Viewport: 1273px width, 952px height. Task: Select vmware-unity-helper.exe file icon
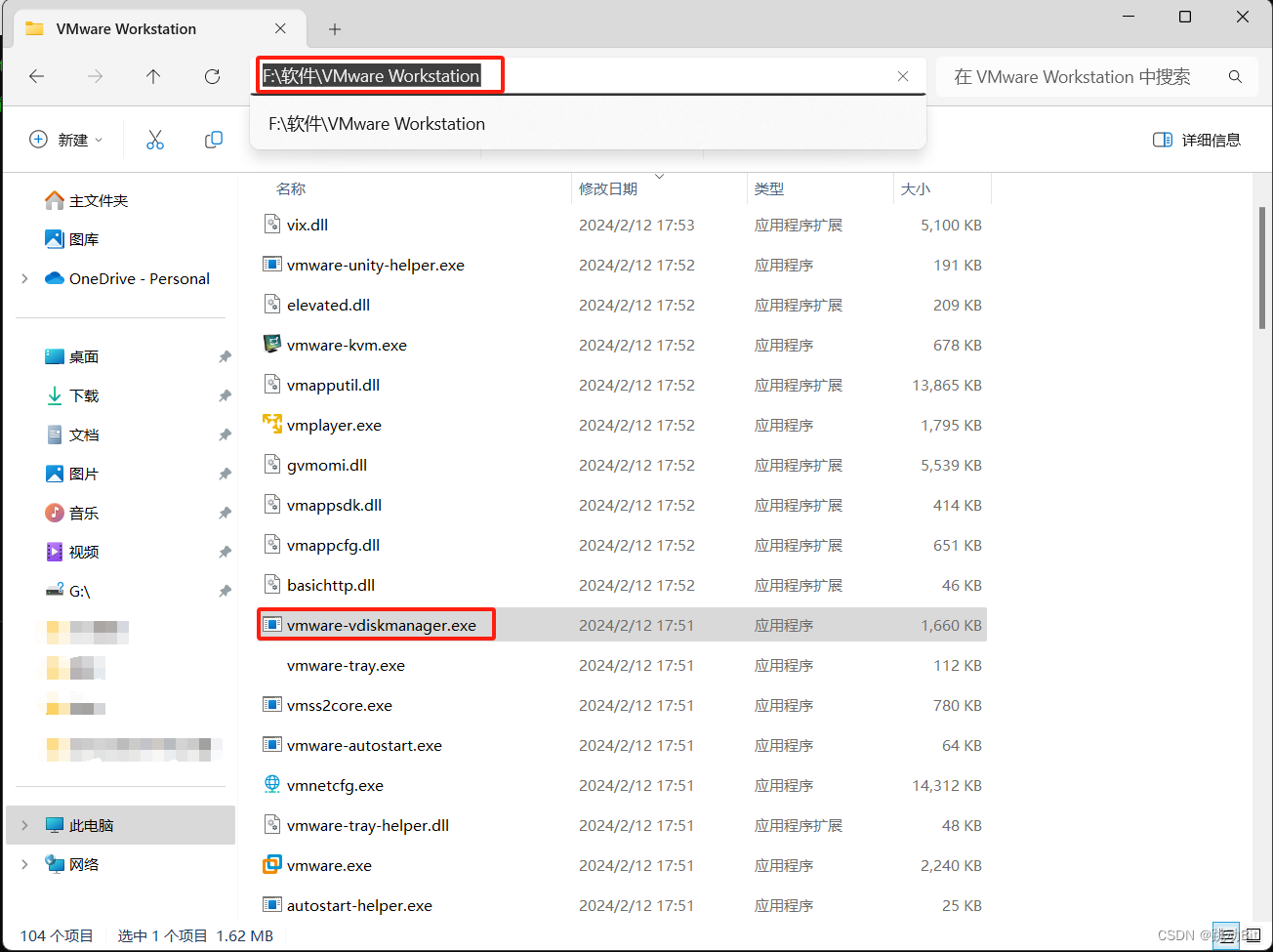pos(272,265)
